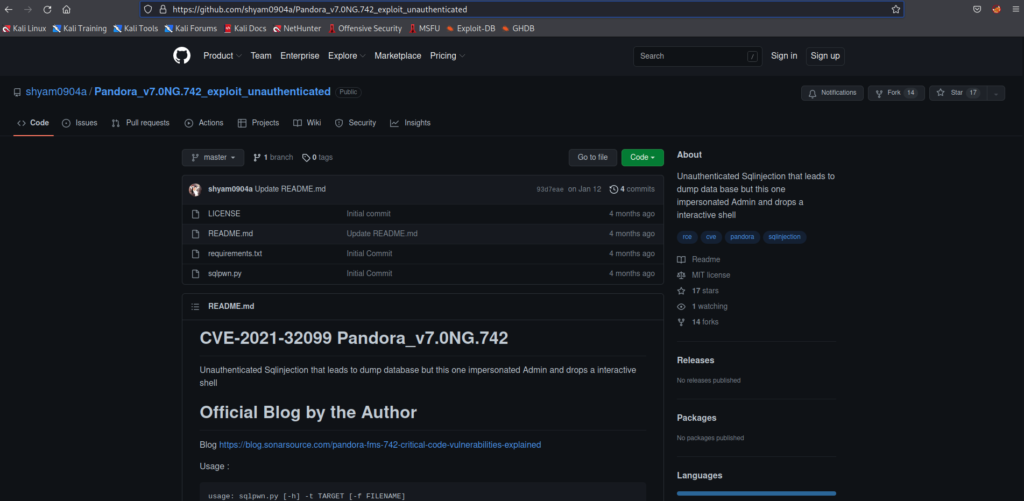This screenshot has height=501, width=1024.
Task: Bookmark this page with the star icon
Action: [x=896, y=10]
